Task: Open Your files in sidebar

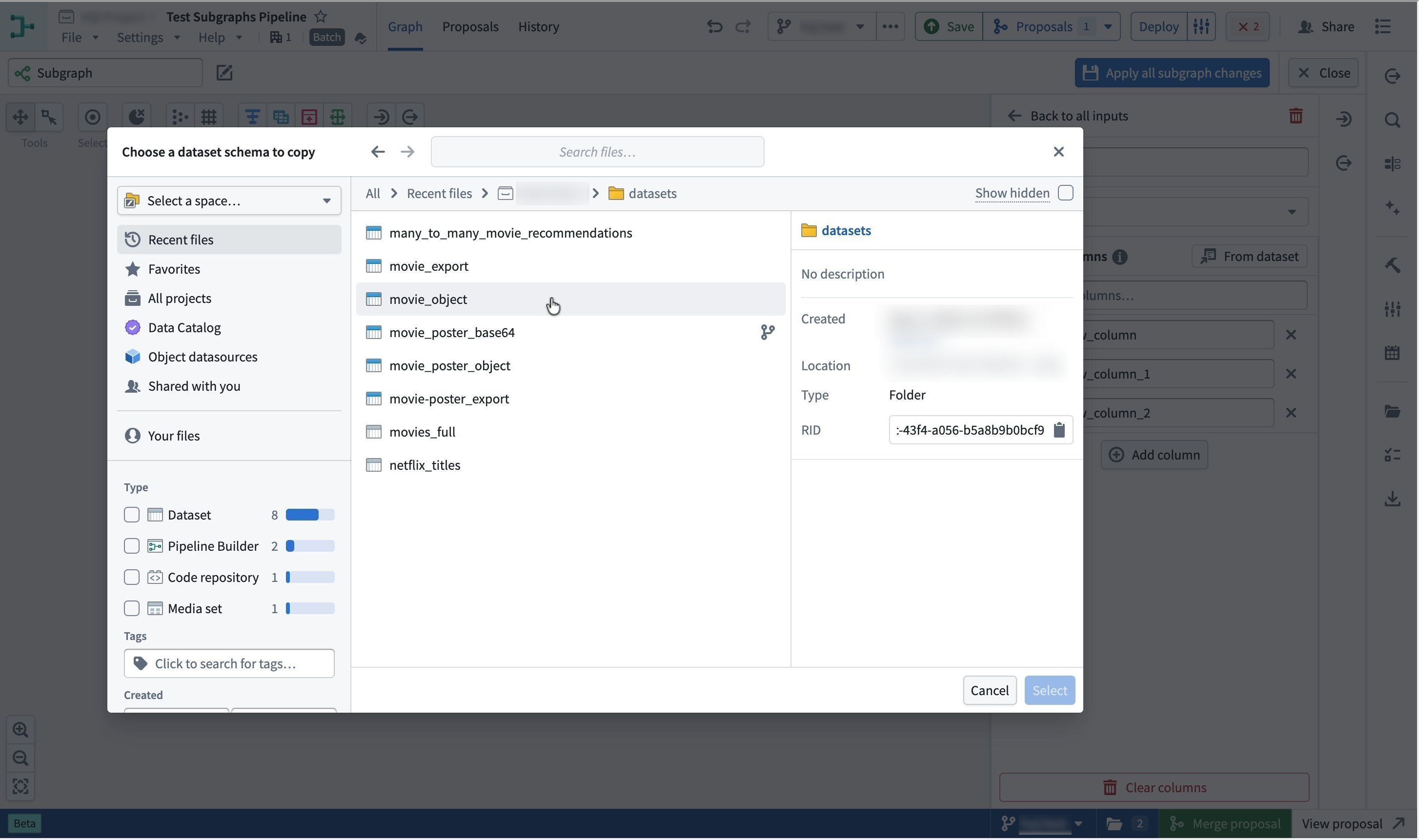Action: click(229, 437)
